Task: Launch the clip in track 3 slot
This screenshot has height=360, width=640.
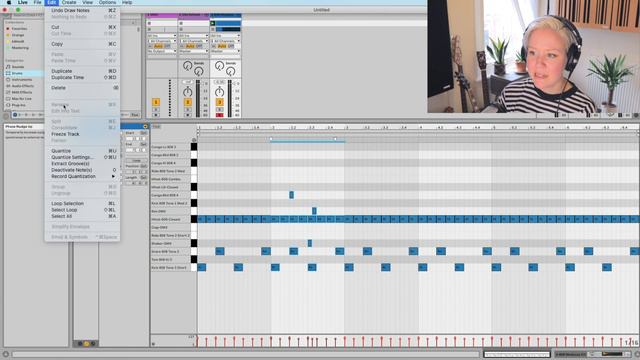Action: pyautogui.click(x=213, y=24)
